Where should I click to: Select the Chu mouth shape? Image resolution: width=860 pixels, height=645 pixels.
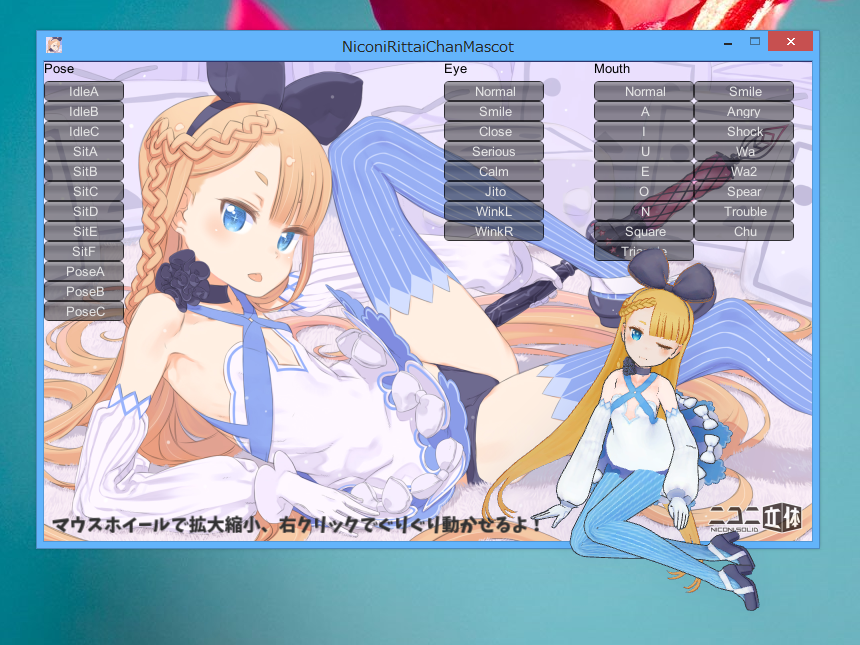743,231
